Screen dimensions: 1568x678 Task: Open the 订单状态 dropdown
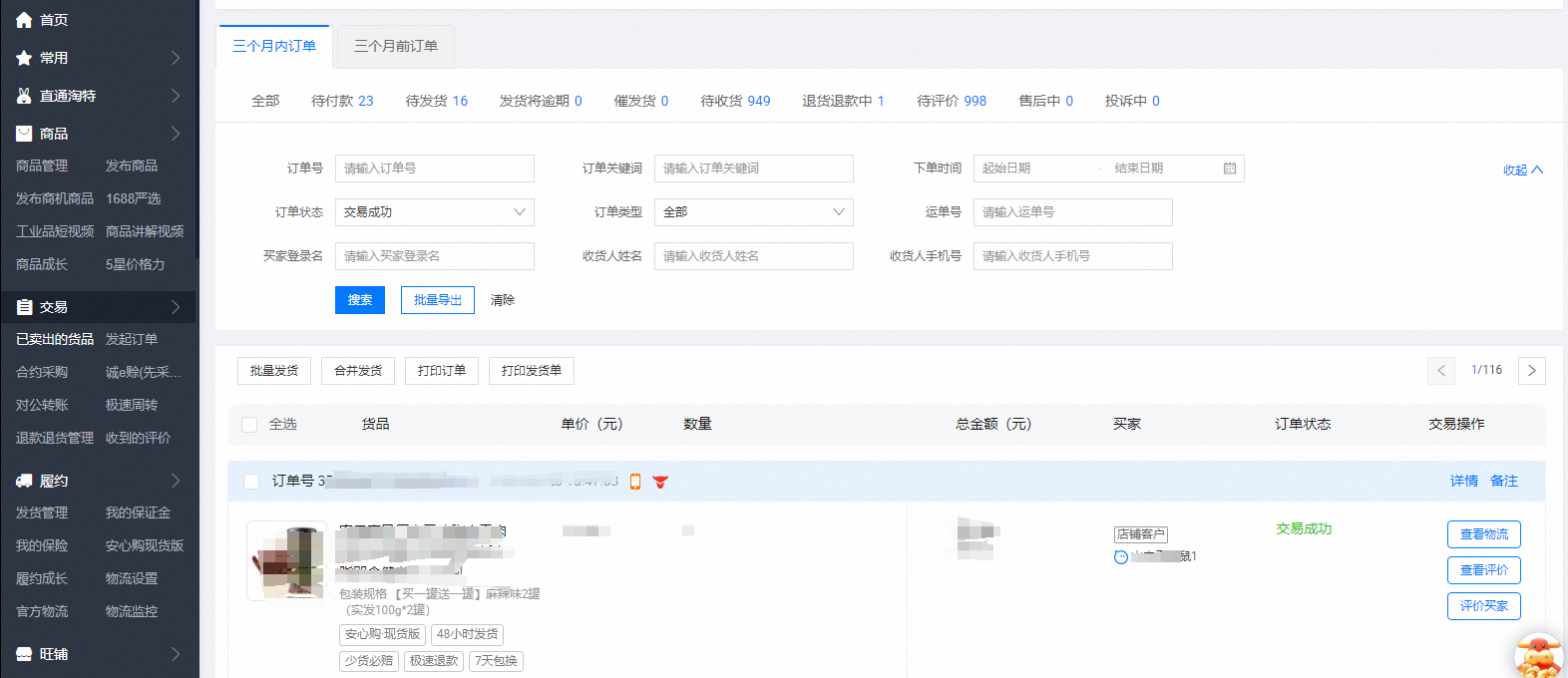click(434, 212)
